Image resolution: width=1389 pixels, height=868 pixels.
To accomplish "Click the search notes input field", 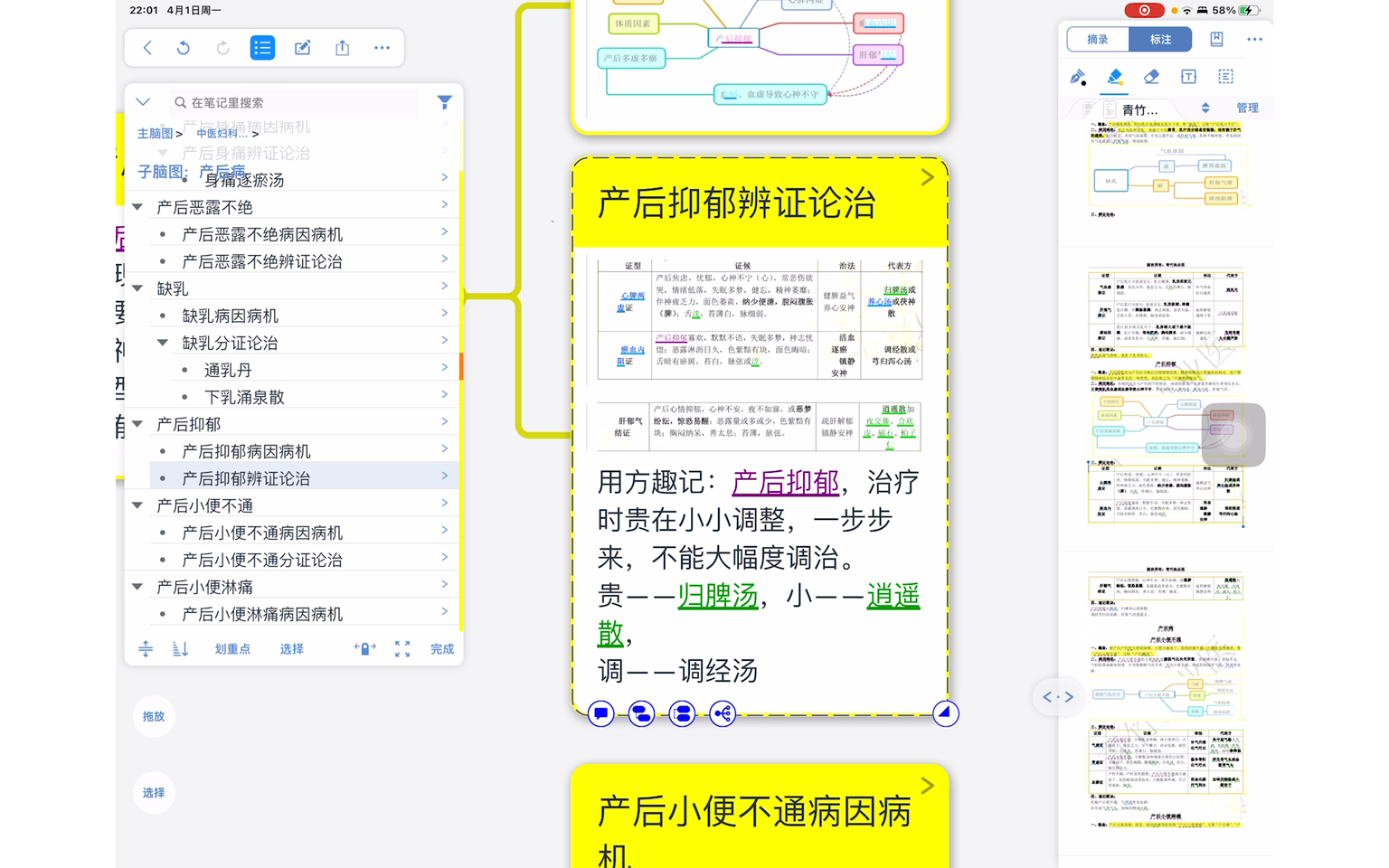I will coord(294,102).
